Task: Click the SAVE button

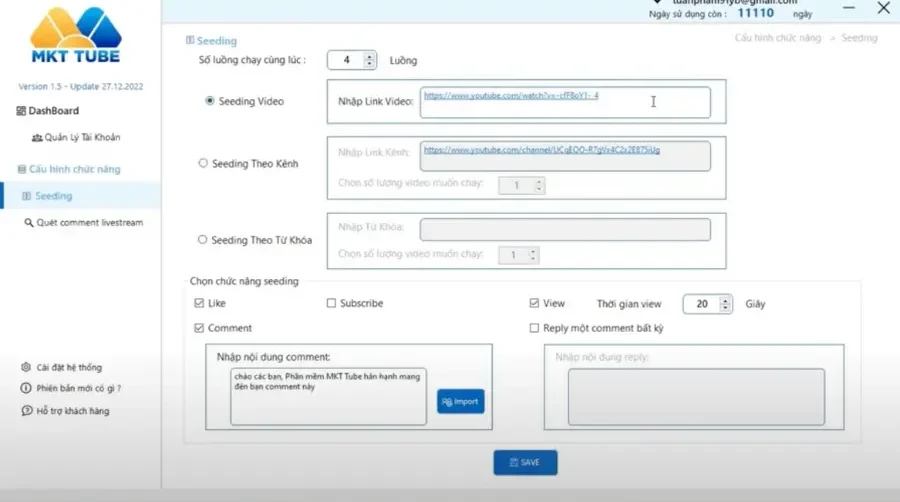Action: (525, 462)
